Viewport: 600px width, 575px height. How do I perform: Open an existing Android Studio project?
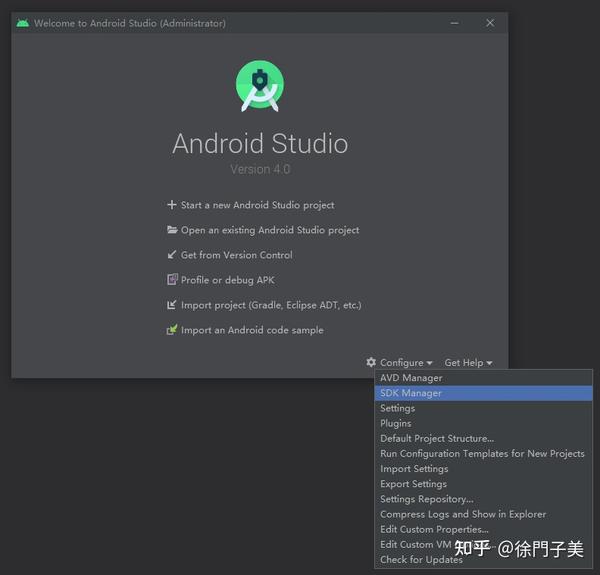pyautogui.click(x=270, y=230)
